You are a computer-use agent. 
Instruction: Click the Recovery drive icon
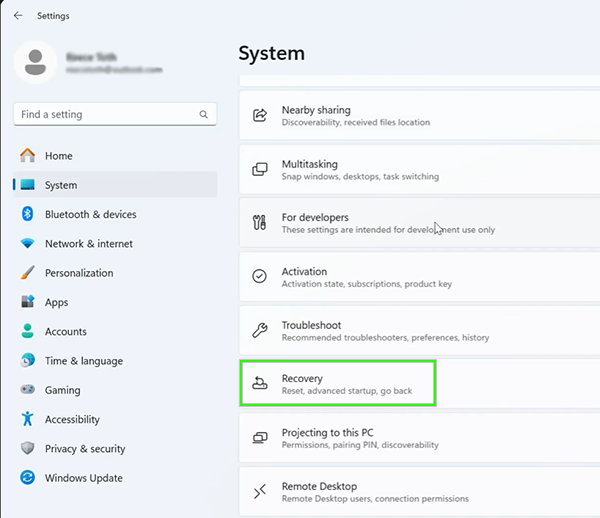[260, 383]
